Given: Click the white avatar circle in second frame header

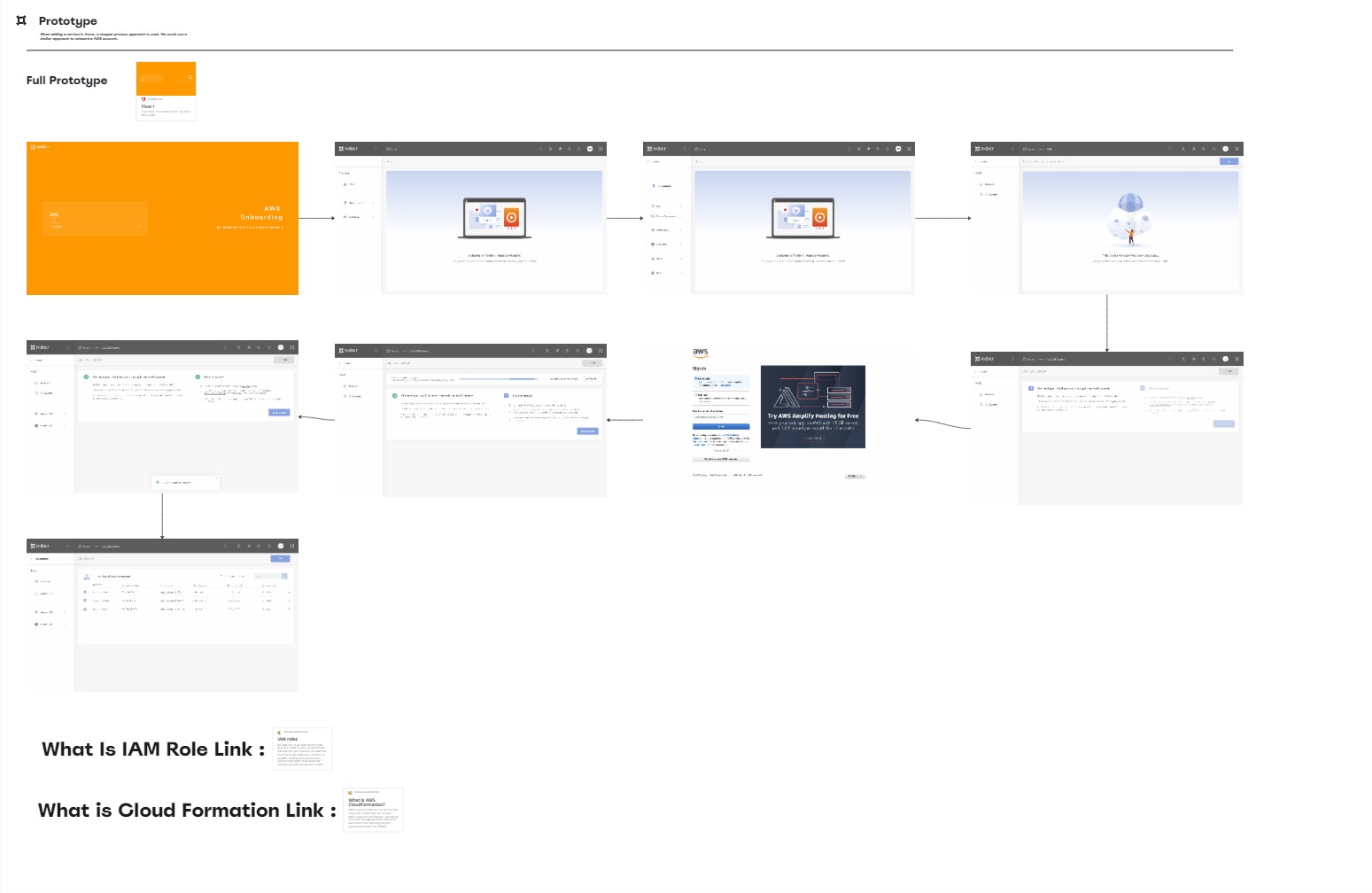Looking at the screenshot, I should (x=590, y=149).
